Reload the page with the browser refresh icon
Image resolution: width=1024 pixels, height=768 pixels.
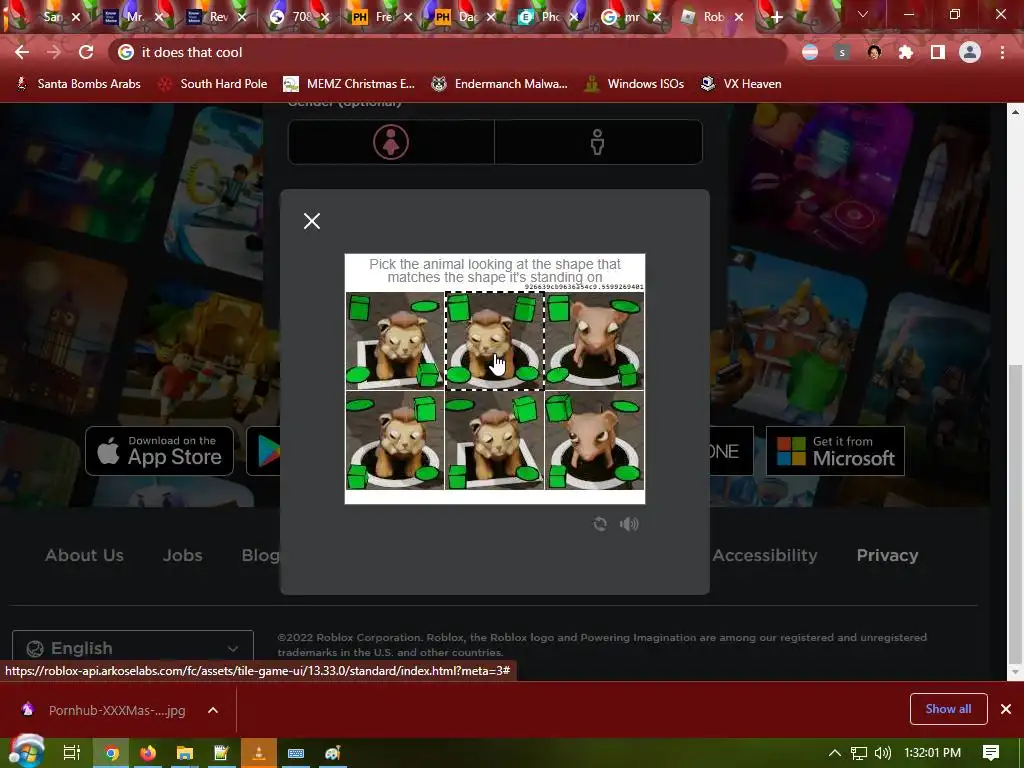point(86,52)
